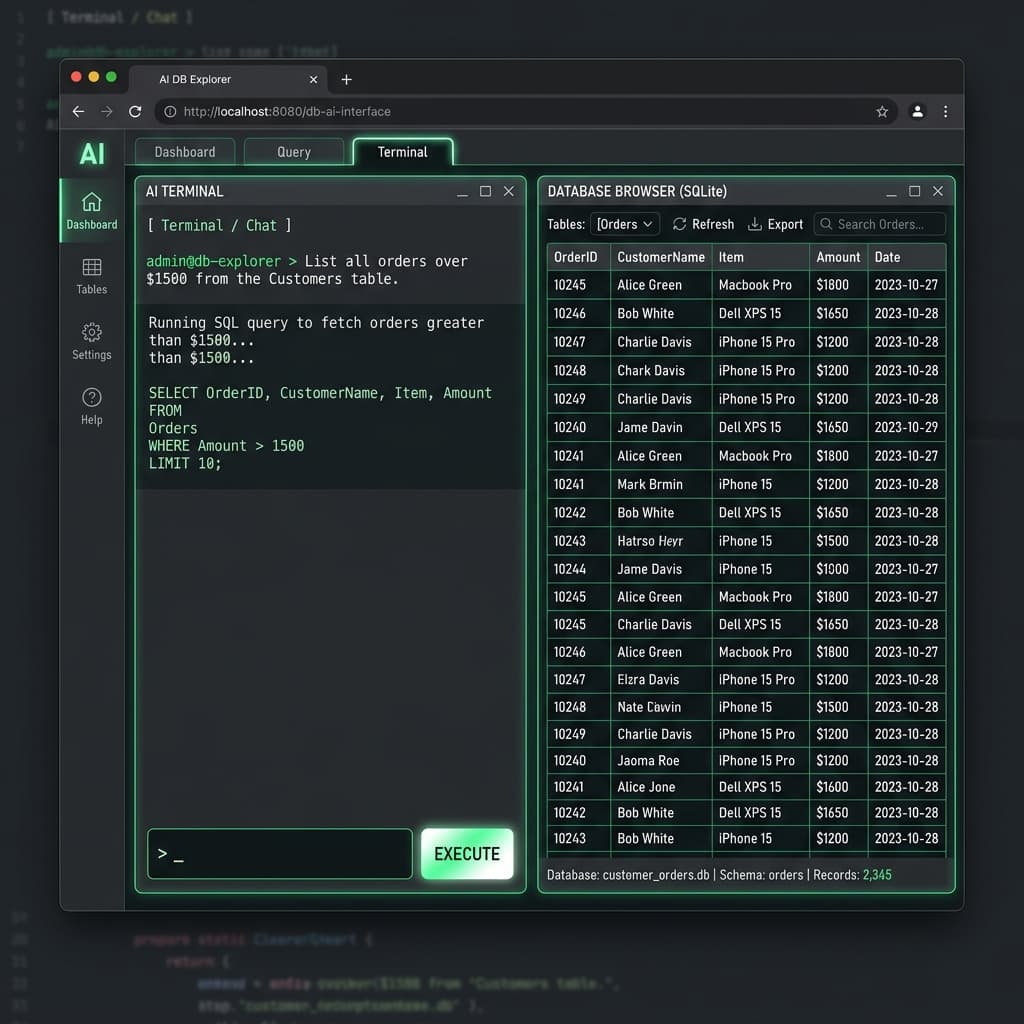
Task: Open the Settings gear in sidebar
Action: 91,332
